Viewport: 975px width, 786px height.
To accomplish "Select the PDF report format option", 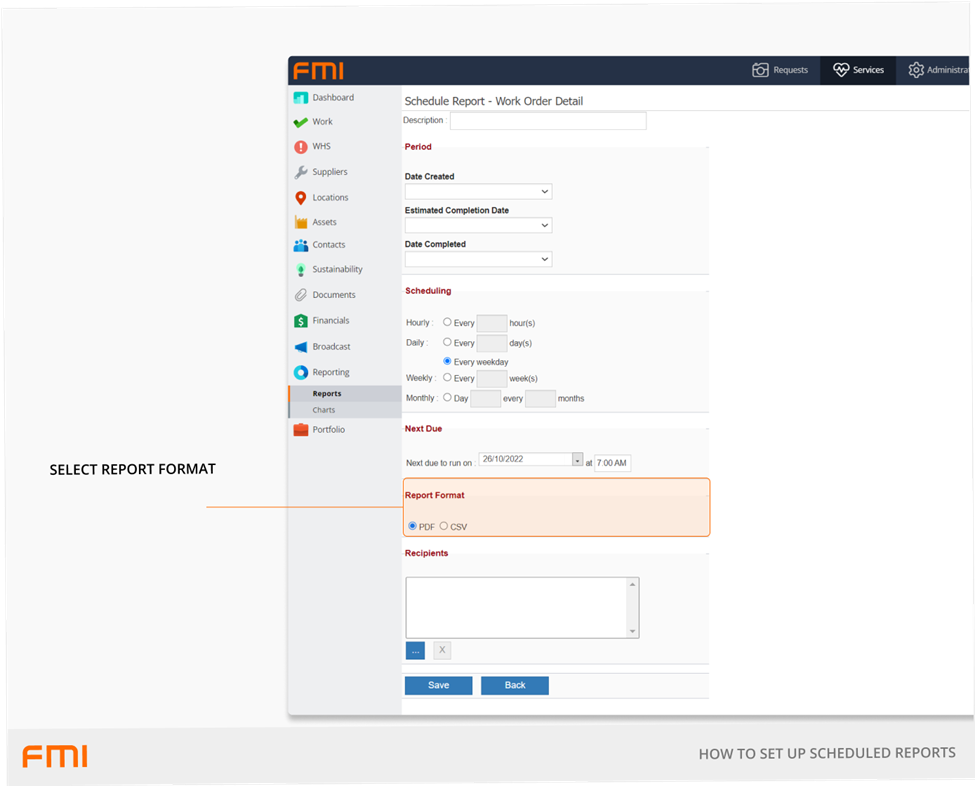I will point(412,526).
